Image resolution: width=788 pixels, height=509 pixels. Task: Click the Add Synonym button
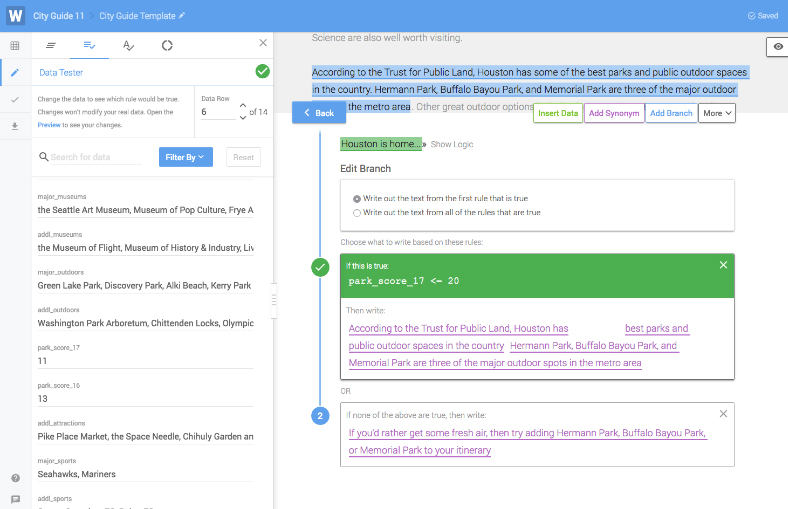coord(613,113)
